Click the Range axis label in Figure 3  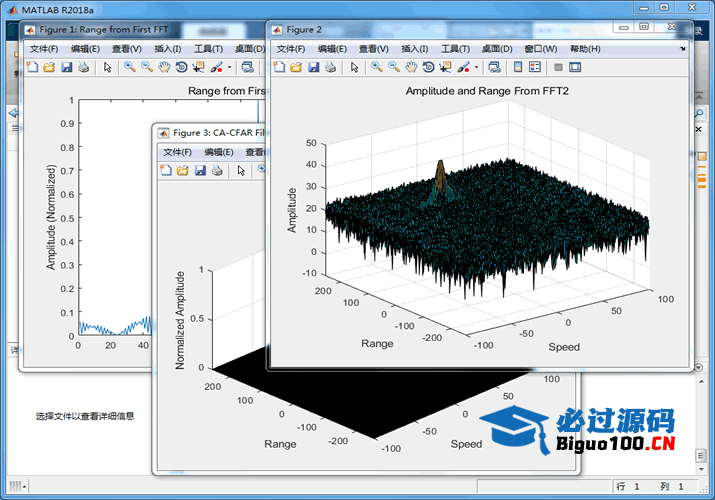tap(280, 444)
